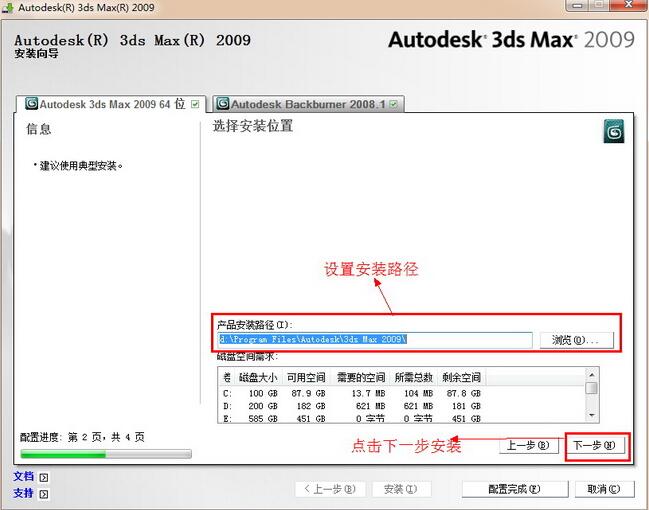
Task: Click the Backburner tab icon
Action: 223,103
